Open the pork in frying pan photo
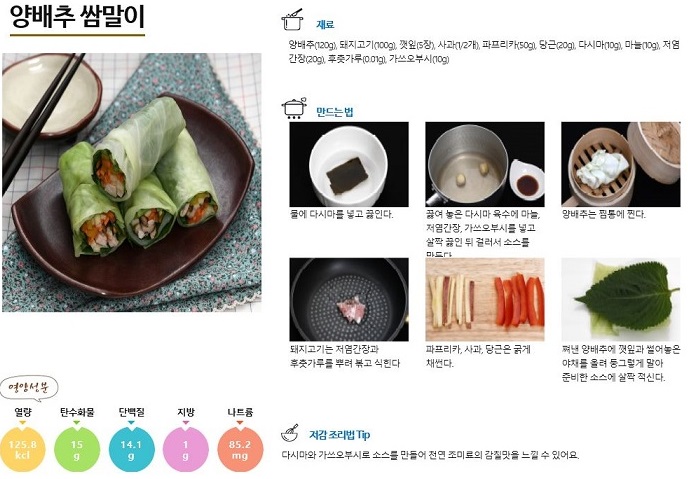The width and height of the screenshot is (688, 479). pos(349,300)
